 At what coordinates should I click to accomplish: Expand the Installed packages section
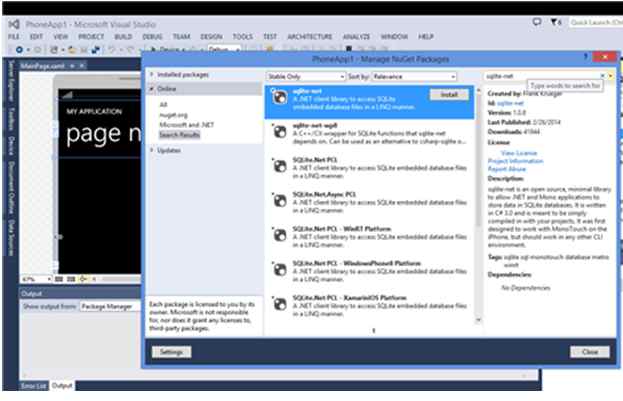pos(152,74)
